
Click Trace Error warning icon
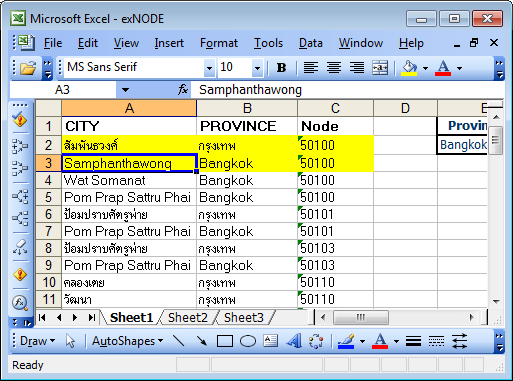coord(20,275)
